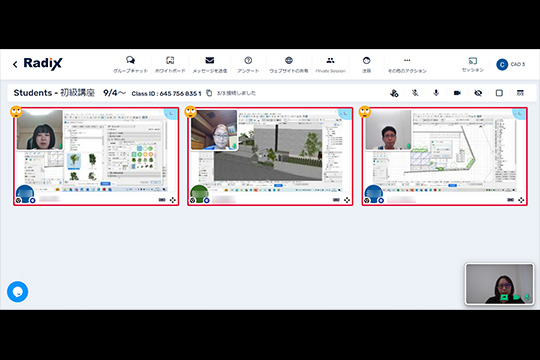Screen dimensions: 540x360
Task: Click the attention (注目) face icon
Action: [366, 61]
